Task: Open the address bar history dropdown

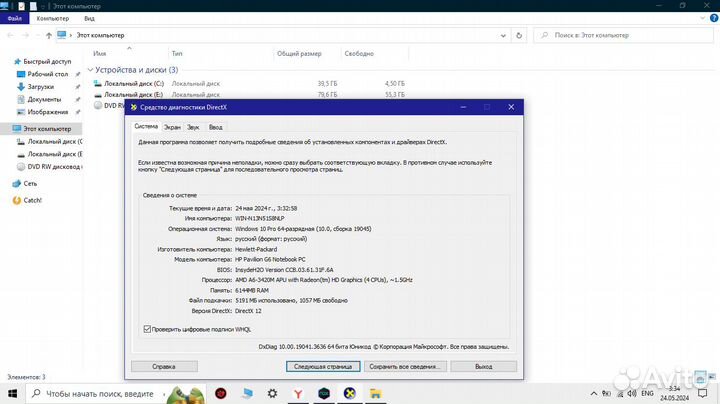Action: tap(503, 35)
